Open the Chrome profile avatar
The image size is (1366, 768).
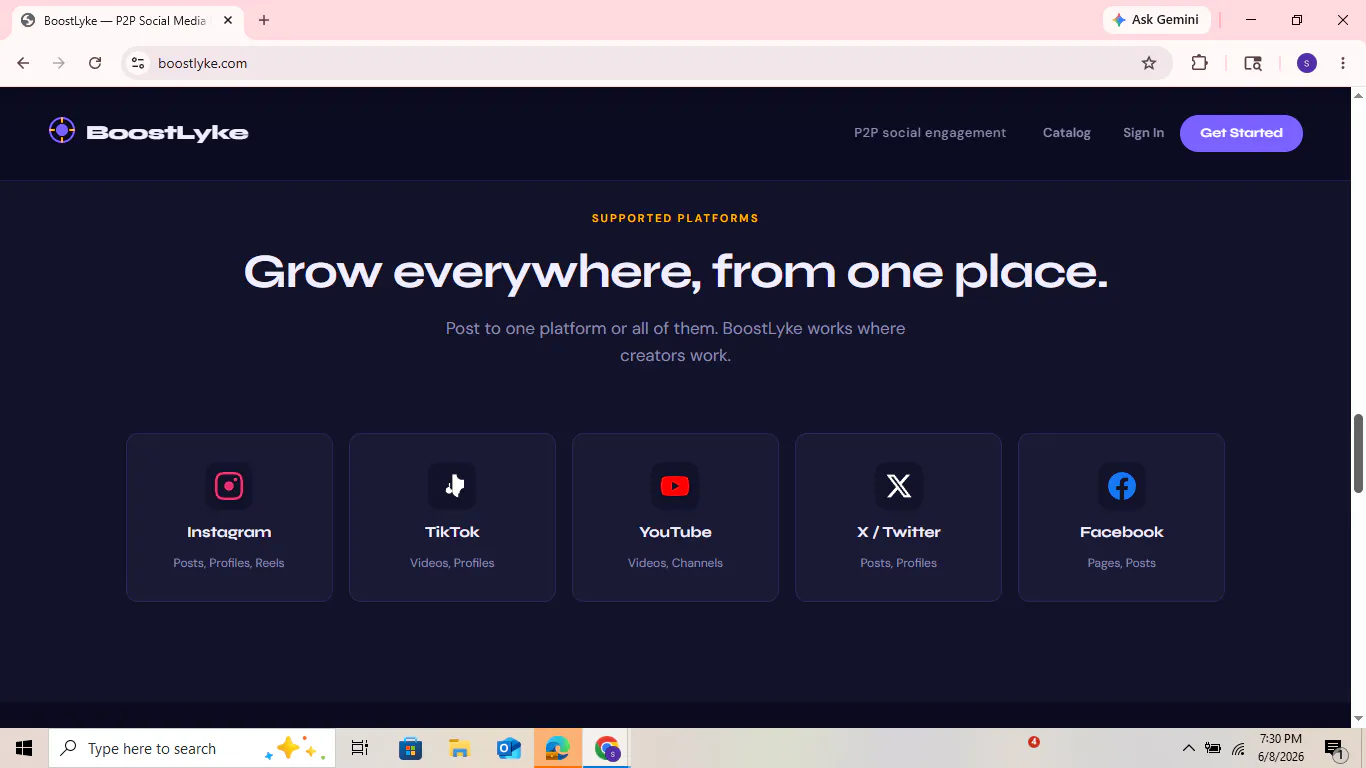pos(1306,63)
